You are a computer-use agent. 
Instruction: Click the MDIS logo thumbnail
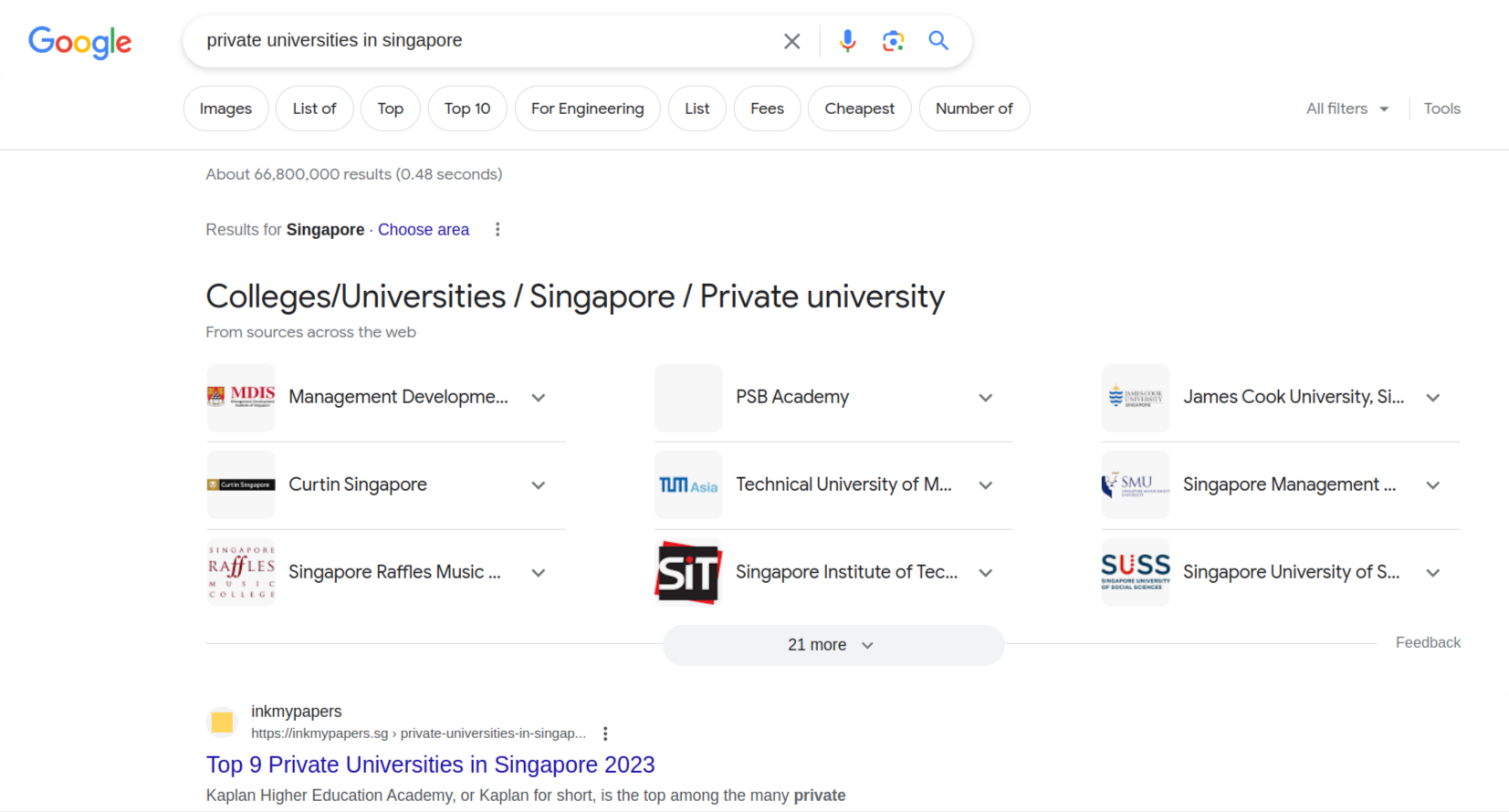click(241, 398)
